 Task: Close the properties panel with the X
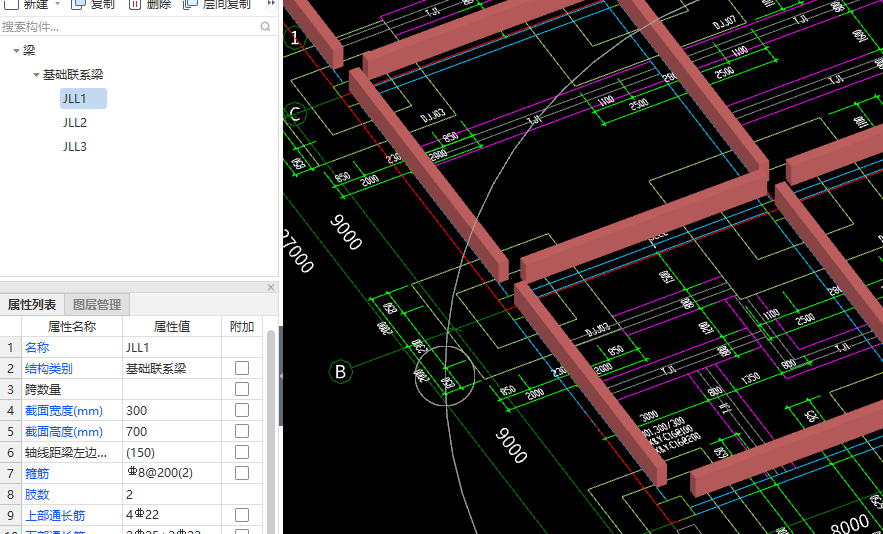[x=271, y=287]
